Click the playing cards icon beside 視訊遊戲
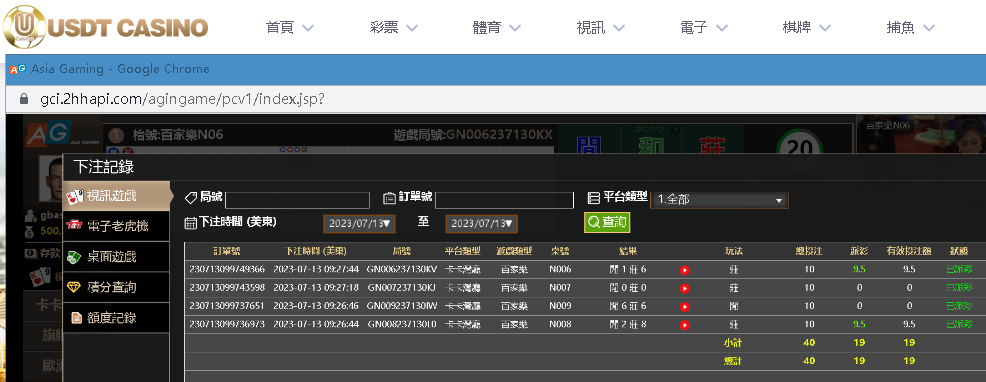Viewport: 986px width, 382px height. [x=75, y=196]
